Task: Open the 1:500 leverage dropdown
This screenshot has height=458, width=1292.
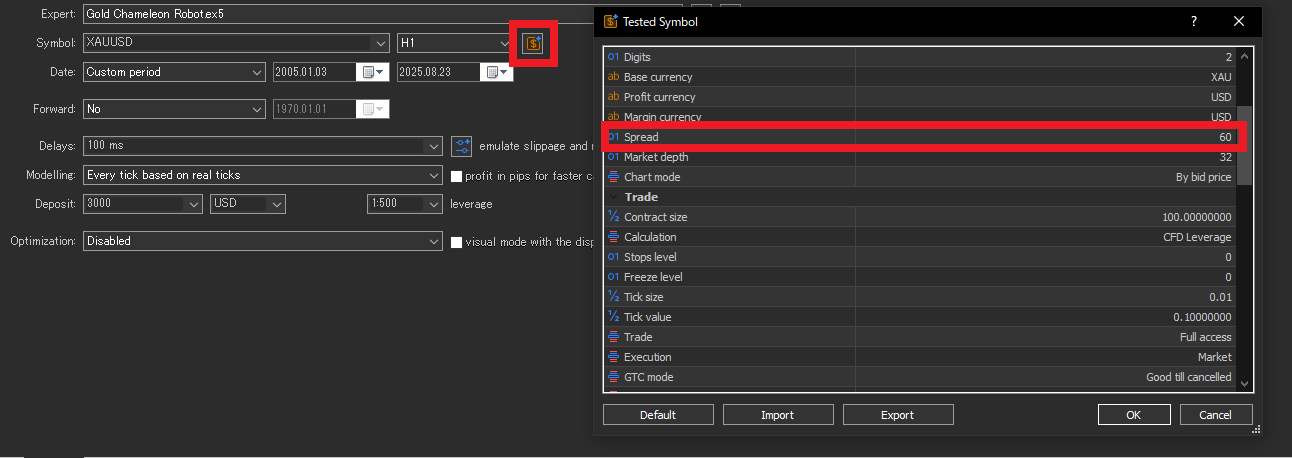Action: pos(433,204)
